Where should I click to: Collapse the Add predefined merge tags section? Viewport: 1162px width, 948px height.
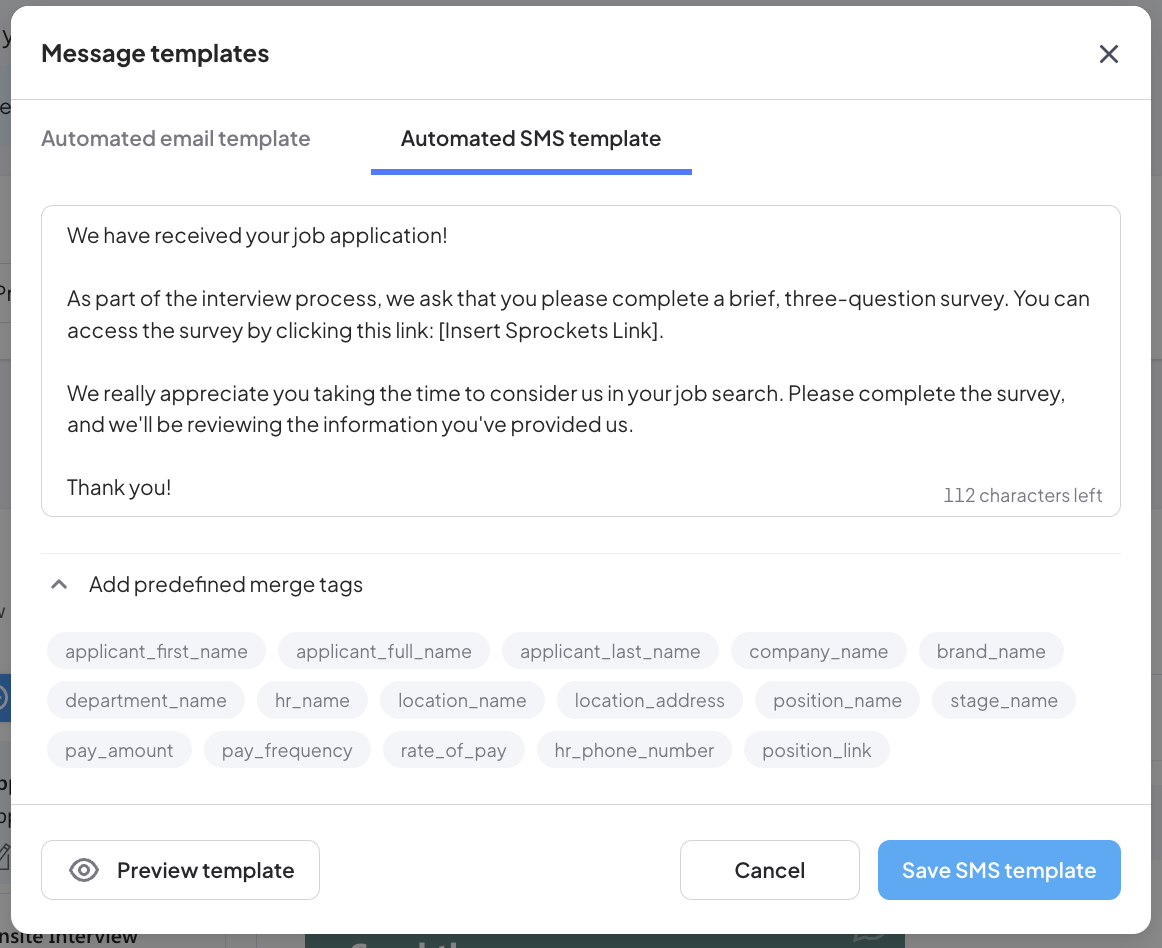(58, 584)
